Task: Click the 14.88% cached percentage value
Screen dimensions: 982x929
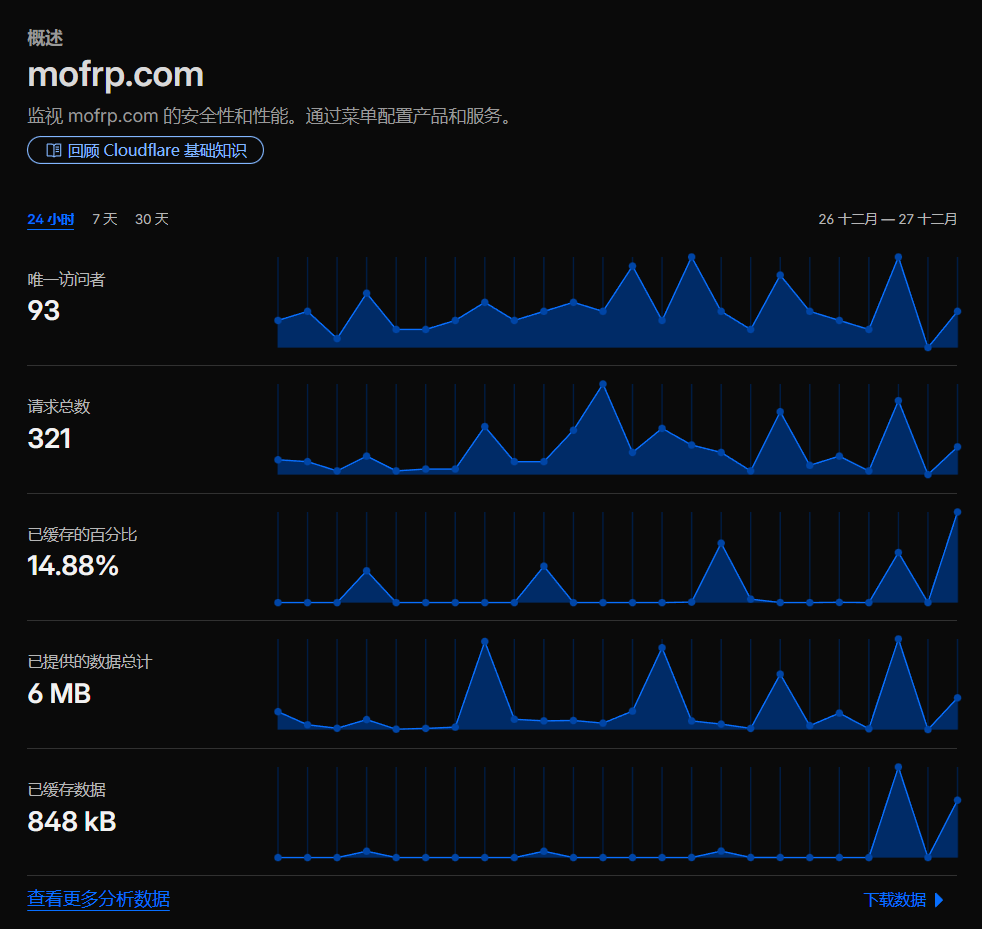Action: (72, 567)
